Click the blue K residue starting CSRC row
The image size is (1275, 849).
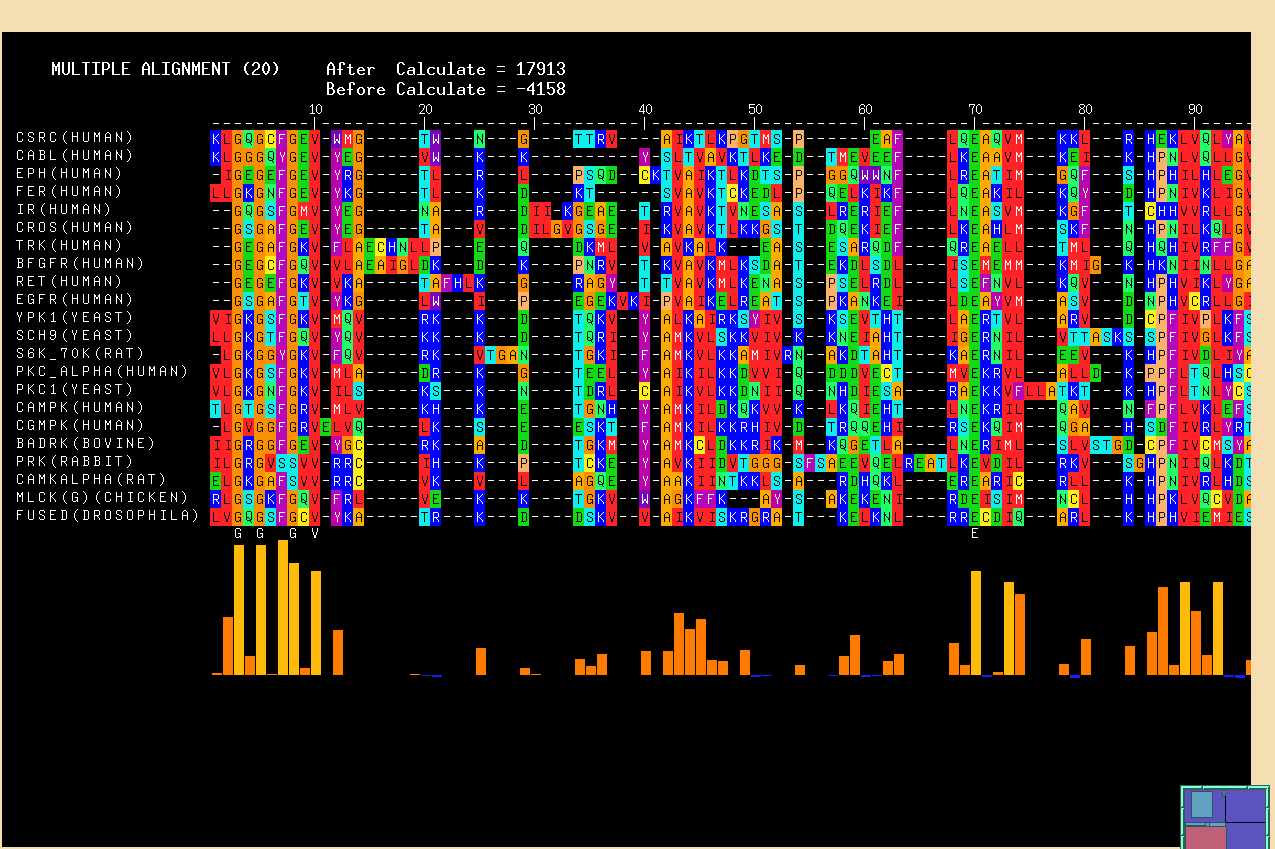click(216, 138)
